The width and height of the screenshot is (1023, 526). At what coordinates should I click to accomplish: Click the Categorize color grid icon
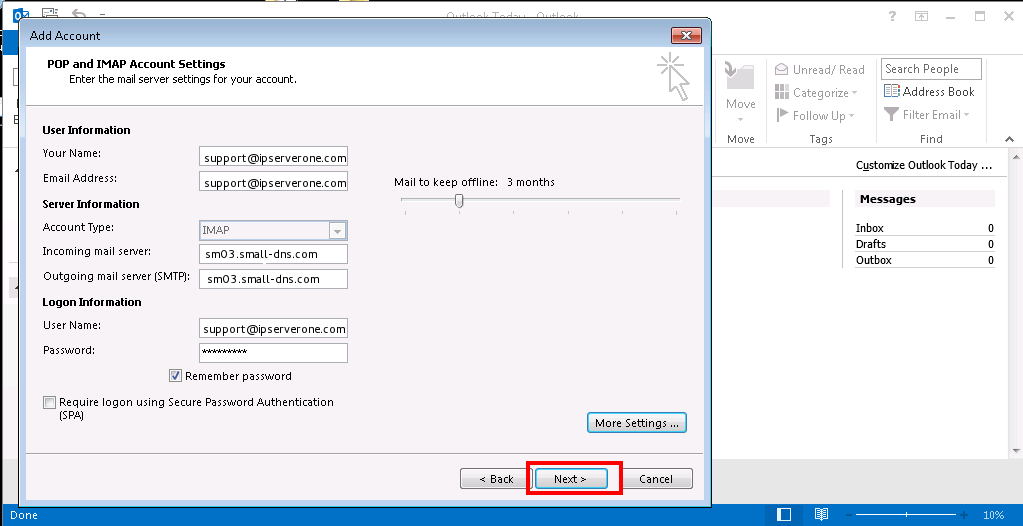click(x=782, y=92)
